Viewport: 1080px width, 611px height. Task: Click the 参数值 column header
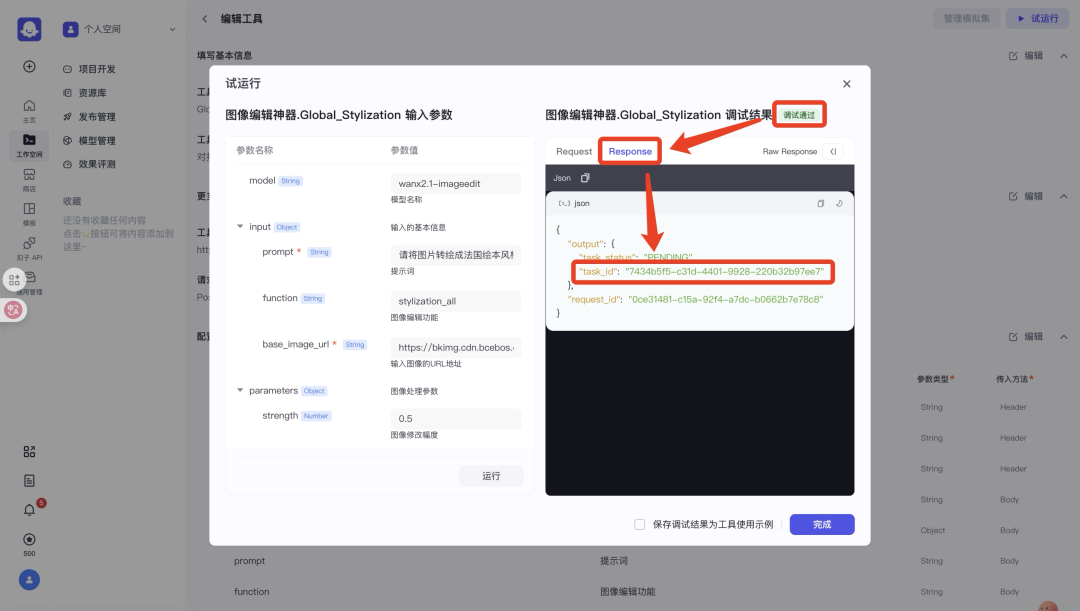404,150
